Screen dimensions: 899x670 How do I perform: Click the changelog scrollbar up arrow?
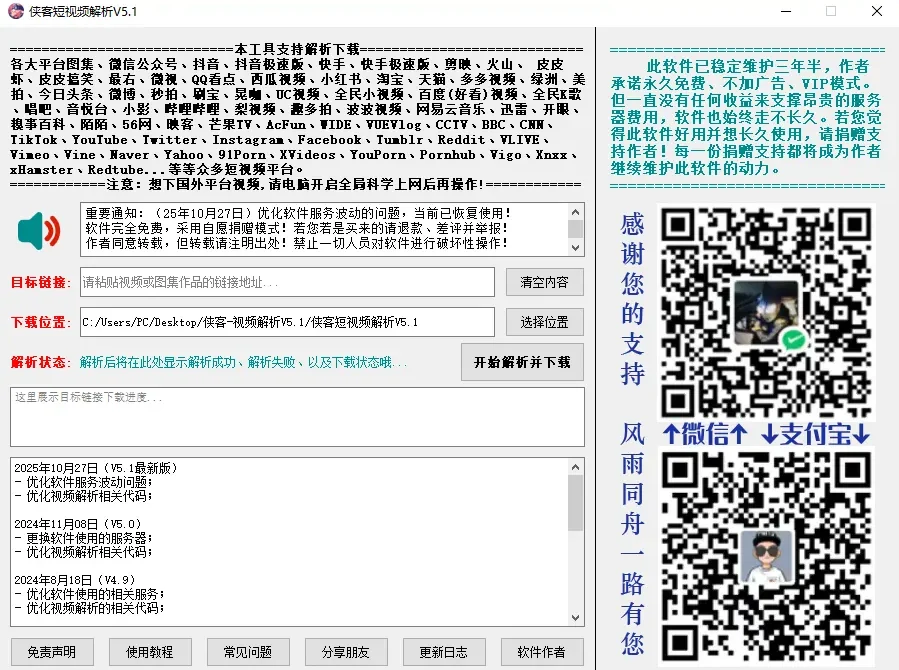575,467
